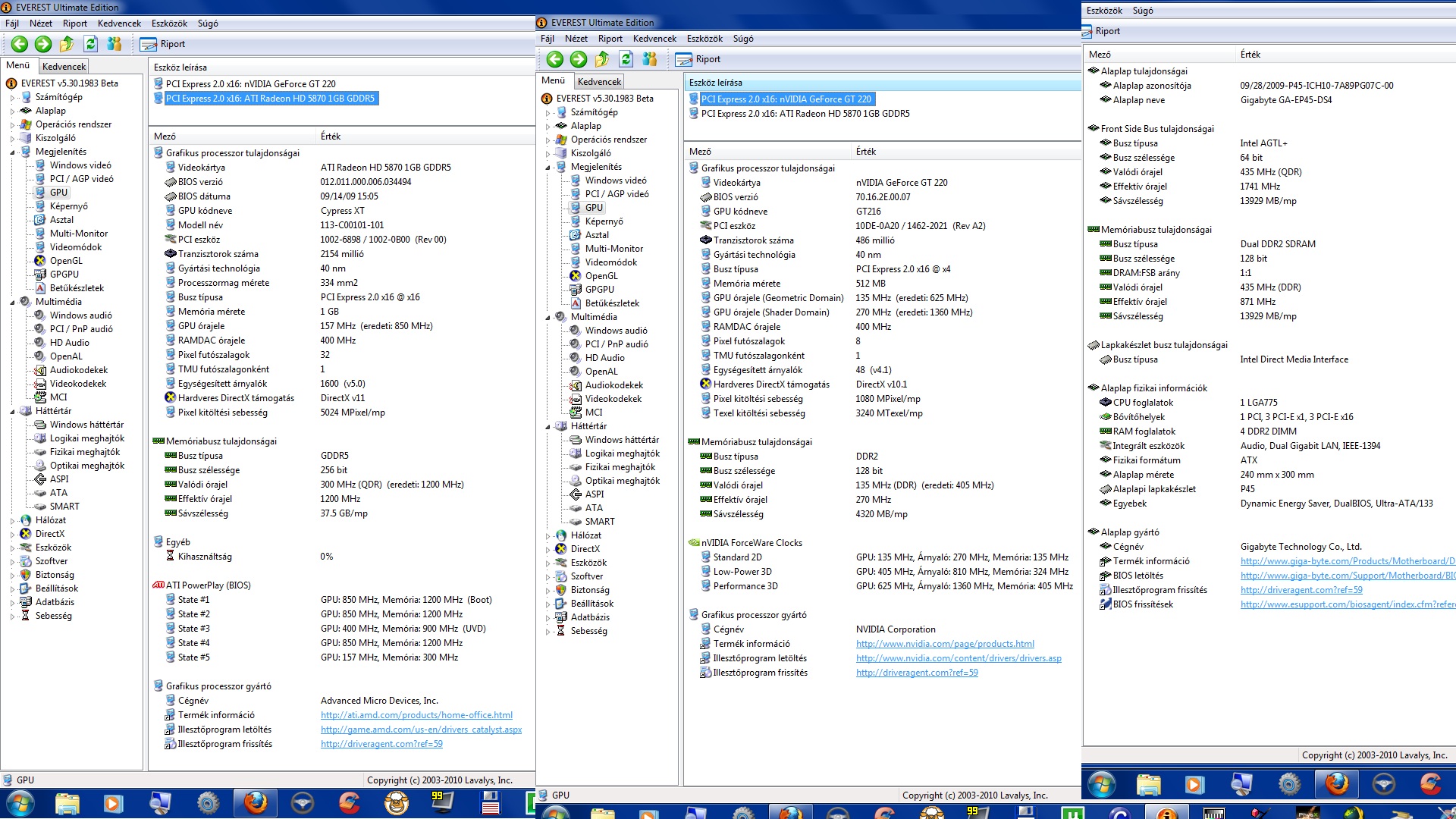Click the green Forward arrow in left window toolbar
Image resolution: width=1456 pixels, height=819 pixels.
[43, 44]
